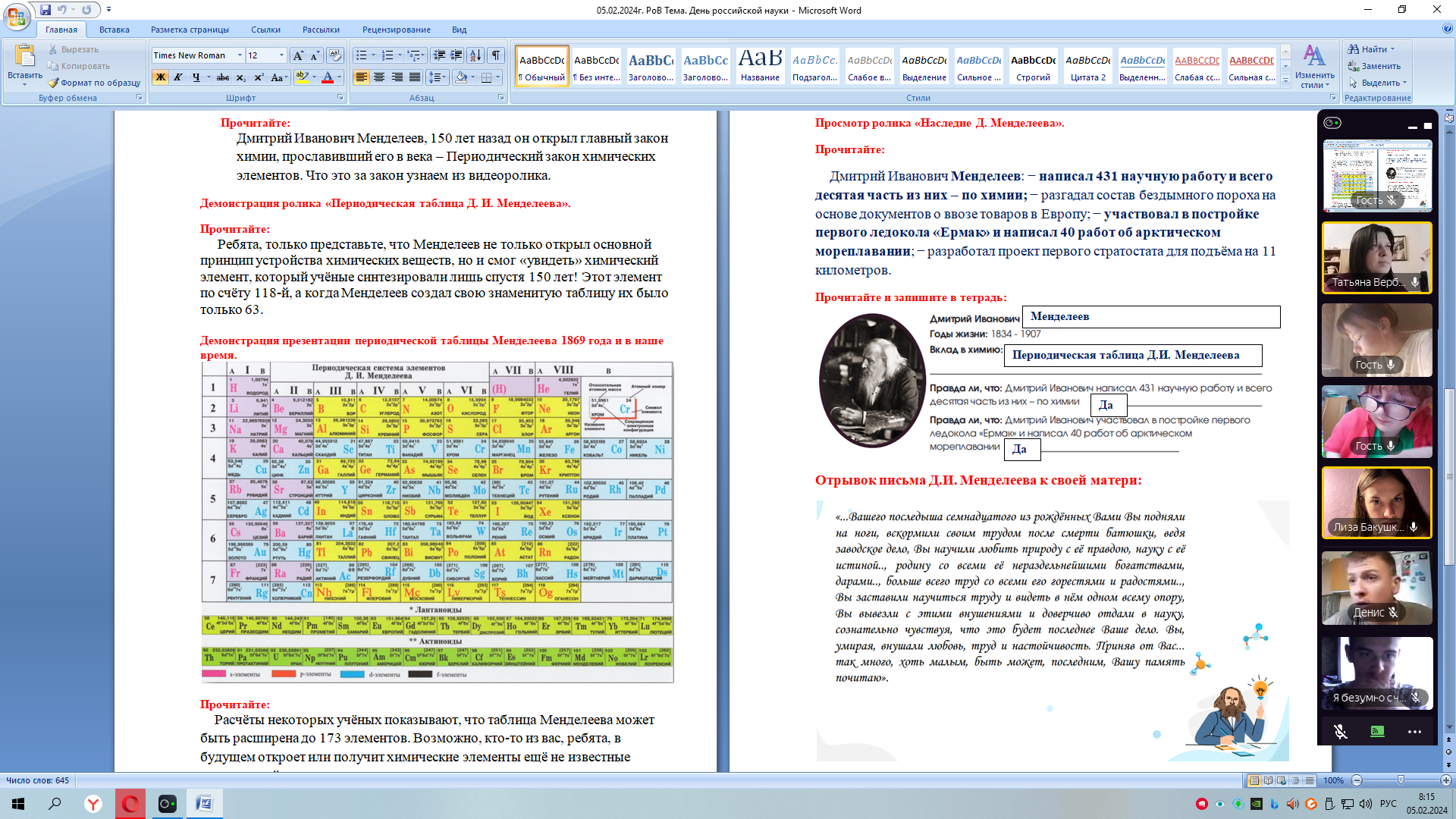Switch to Outline view in status bar
Image resolution: width=1456 pixels, height=819 pixels.
[1295, 780]
